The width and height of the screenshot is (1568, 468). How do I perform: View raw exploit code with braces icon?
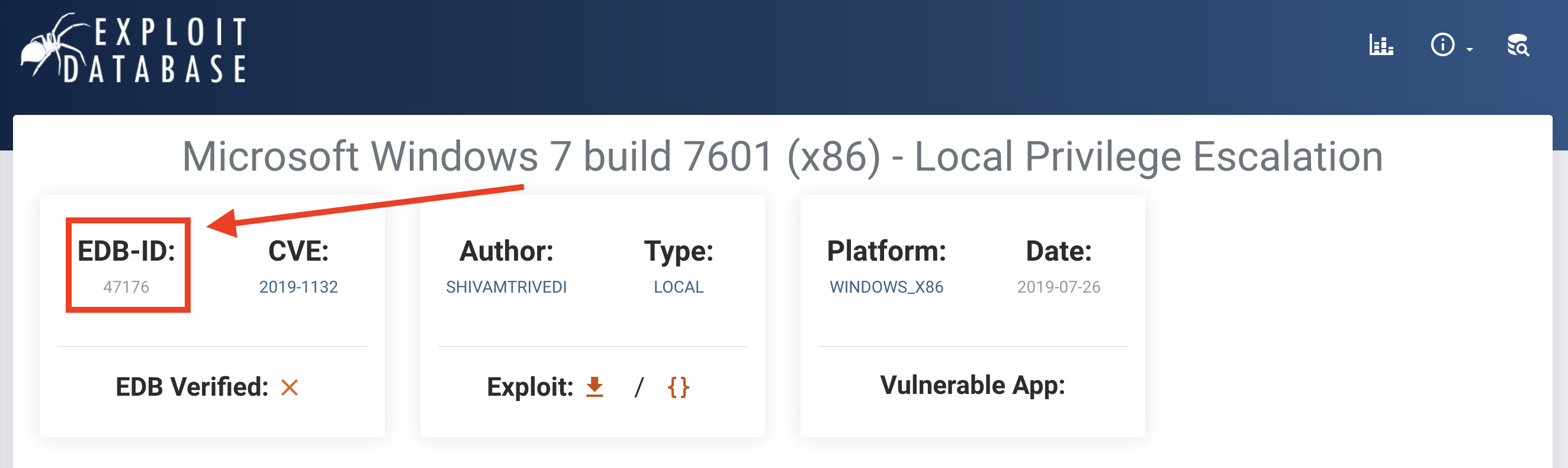[678, 386]
